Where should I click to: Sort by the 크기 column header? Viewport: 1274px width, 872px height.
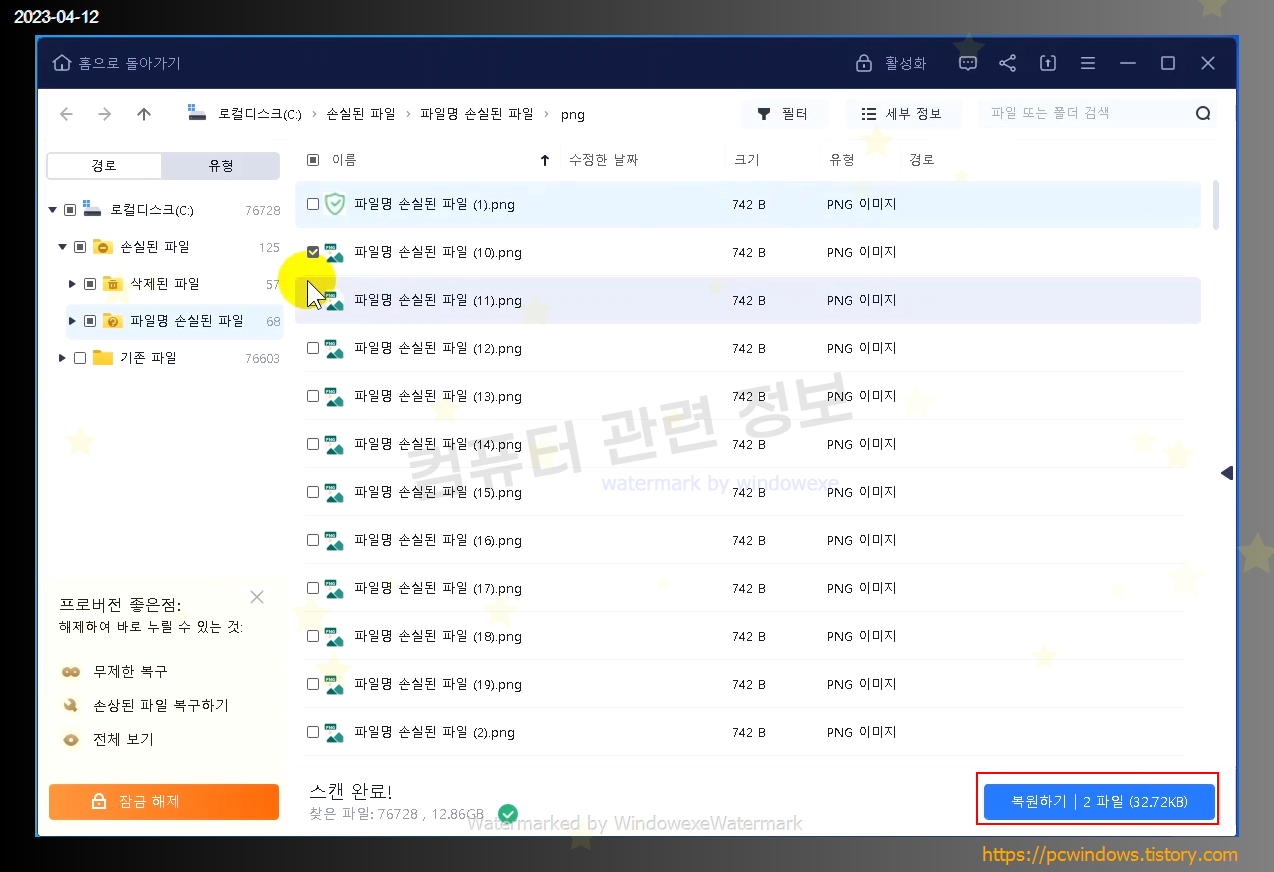pyautogui.click(x=746, y=160)
